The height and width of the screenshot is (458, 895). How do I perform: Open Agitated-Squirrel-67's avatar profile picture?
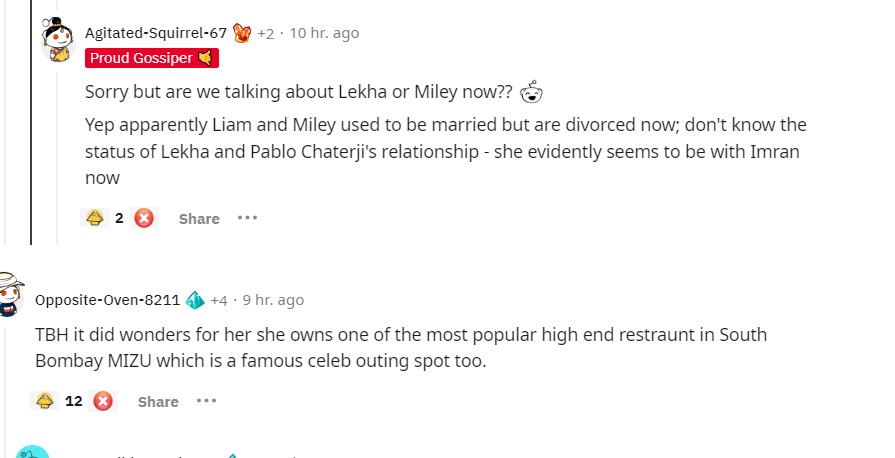coord(57,41)
